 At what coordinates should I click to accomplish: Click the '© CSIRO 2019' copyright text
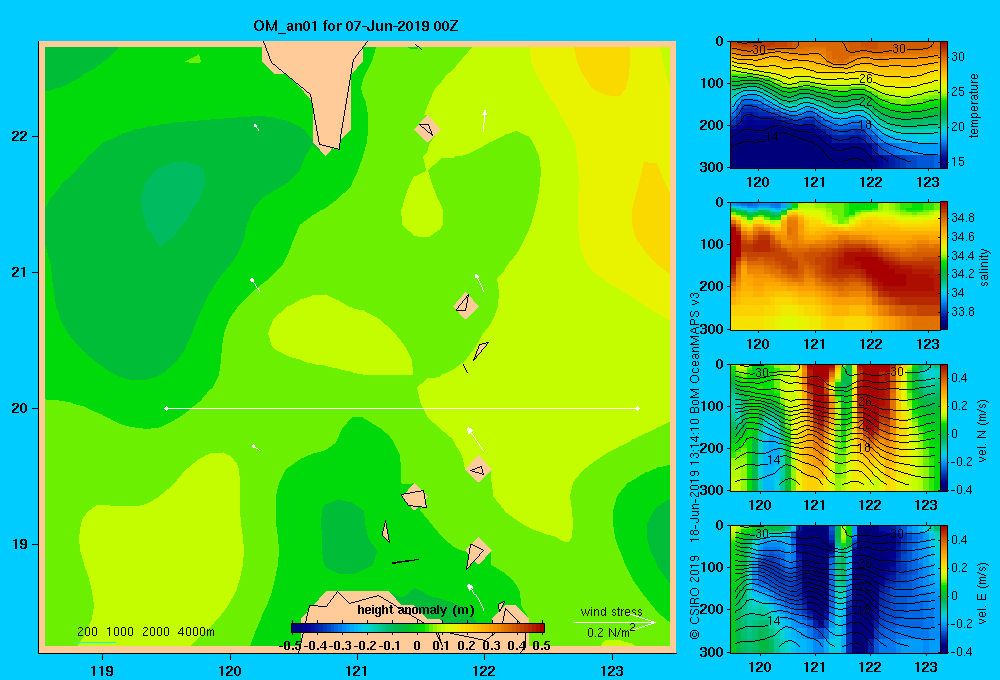tap(695, 597)
